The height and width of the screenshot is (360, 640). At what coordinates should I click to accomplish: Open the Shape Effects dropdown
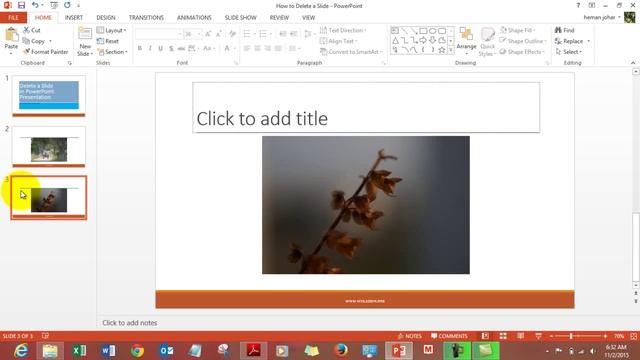pyautogui.click(x=522, y=52)
